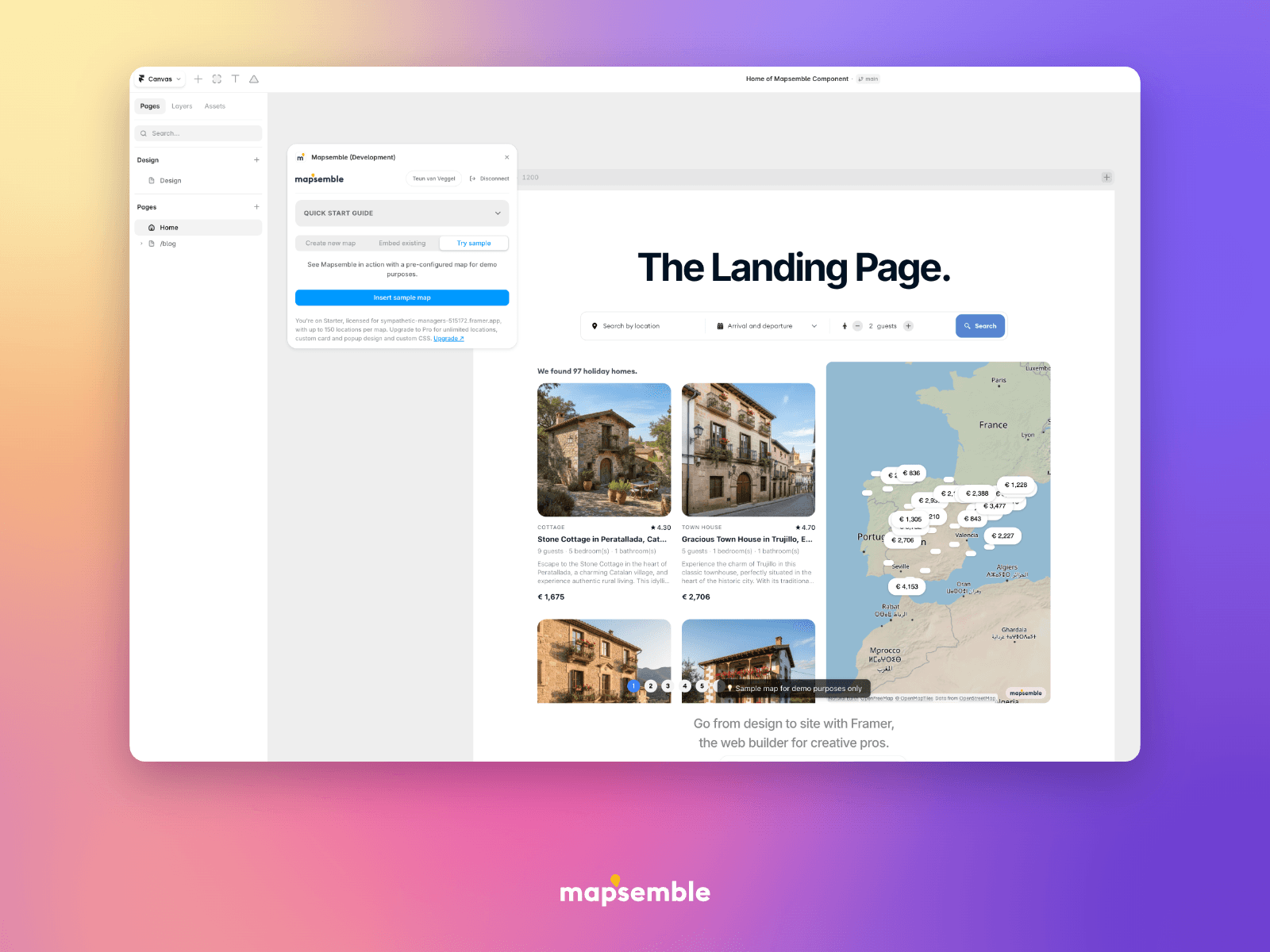Switch to the Layers tab
Viewport: 1270px width, 952px height.
[182, 106]
